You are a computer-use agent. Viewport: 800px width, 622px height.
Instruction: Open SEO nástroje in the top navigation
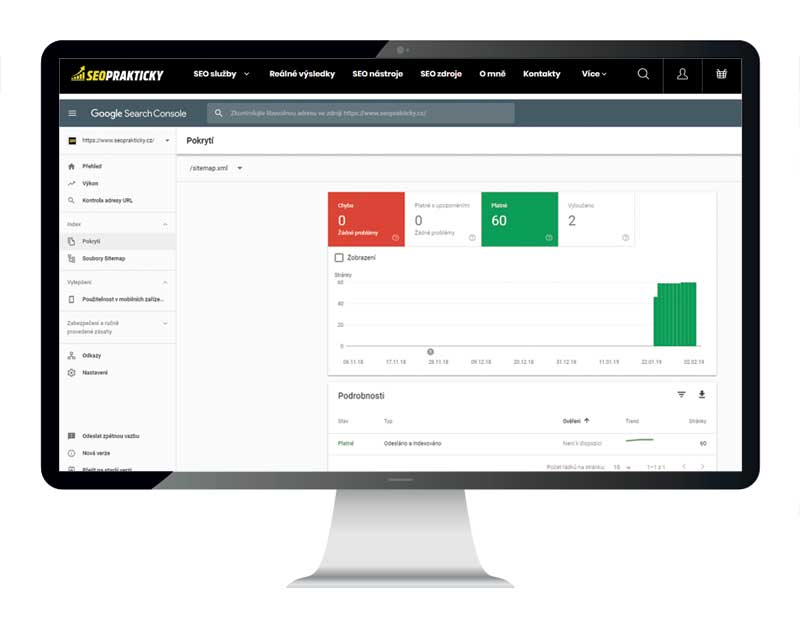pyautogui.click(x=378, y=74)
